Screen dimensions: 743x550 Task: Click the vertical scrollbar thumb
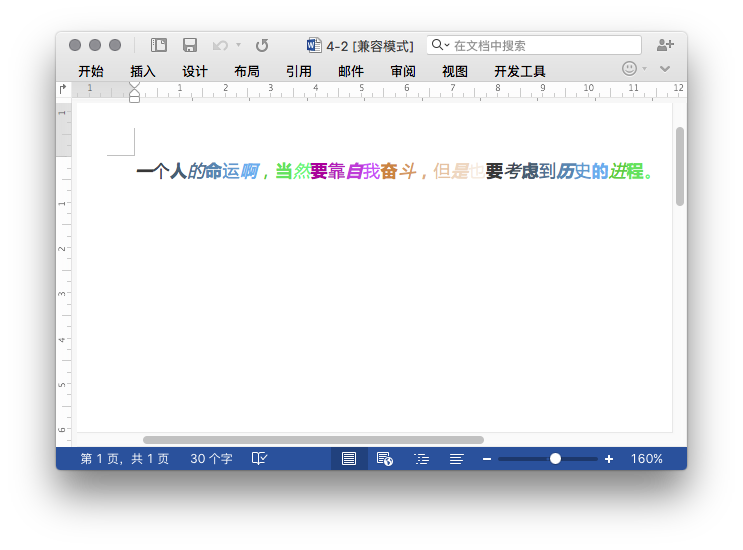tap(680, 166)
